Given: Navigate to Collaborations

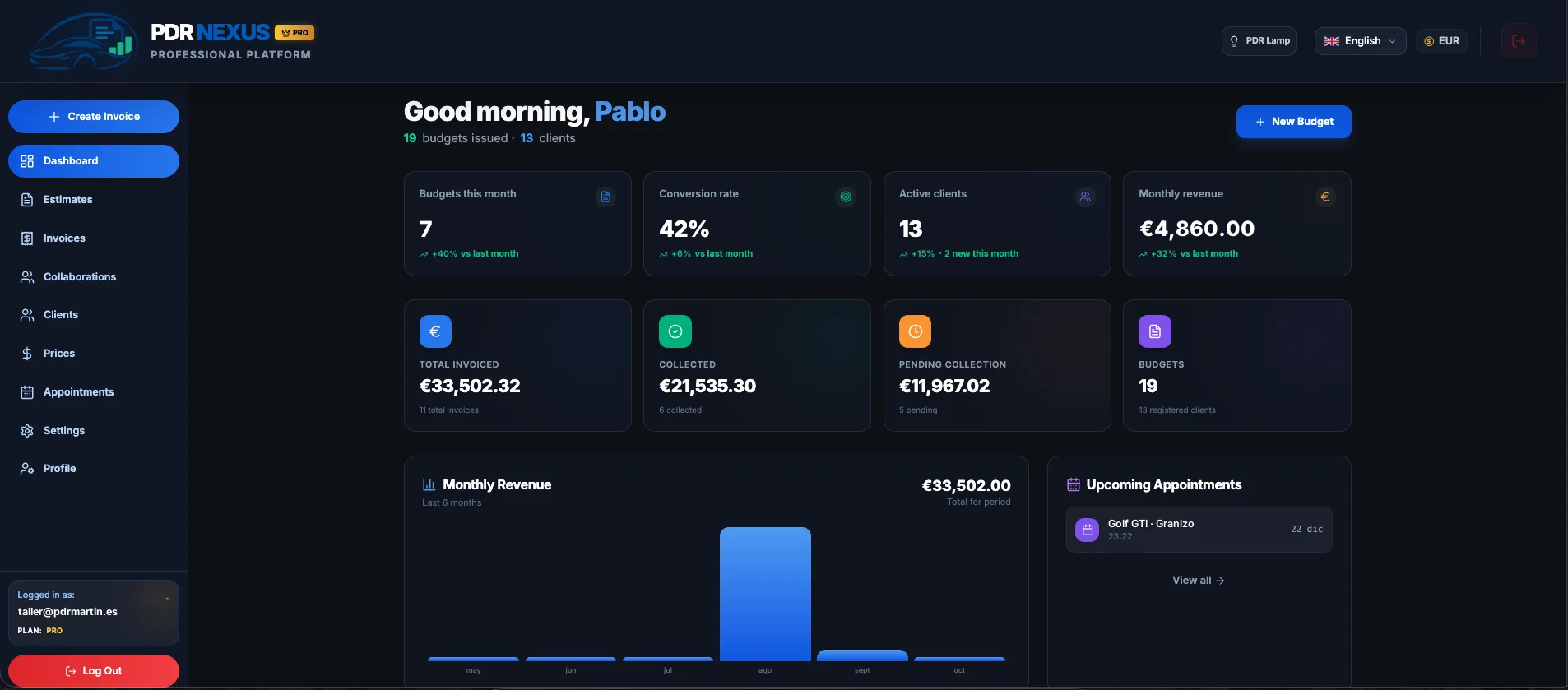Looking at the screenshot, I should [x=94, y=277].
